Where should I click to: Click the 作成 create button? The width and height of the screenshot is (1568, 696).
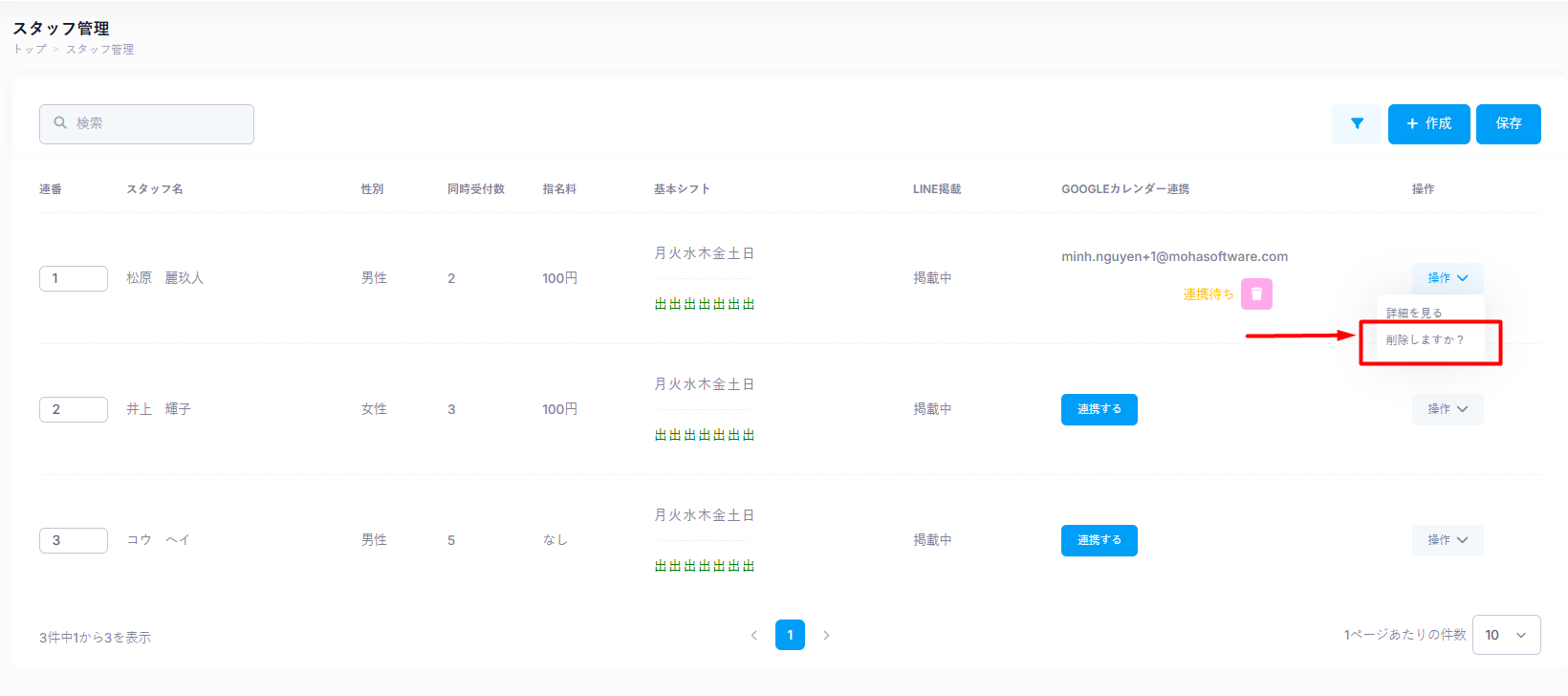(1428, 124)
